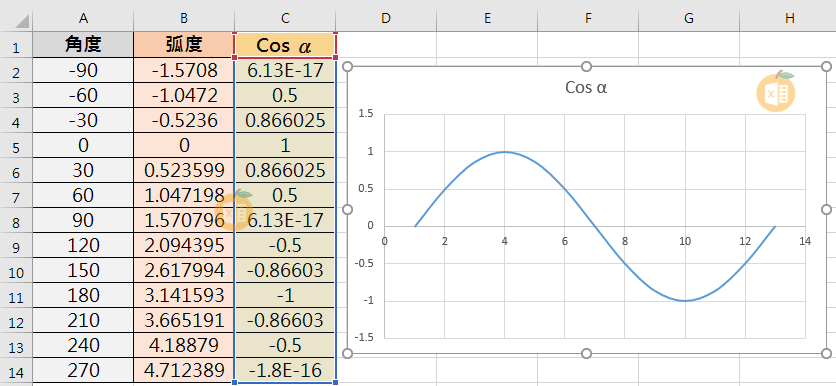Click cosine cell showing -1
Viewport: 836px width, 386px height.
285,295
